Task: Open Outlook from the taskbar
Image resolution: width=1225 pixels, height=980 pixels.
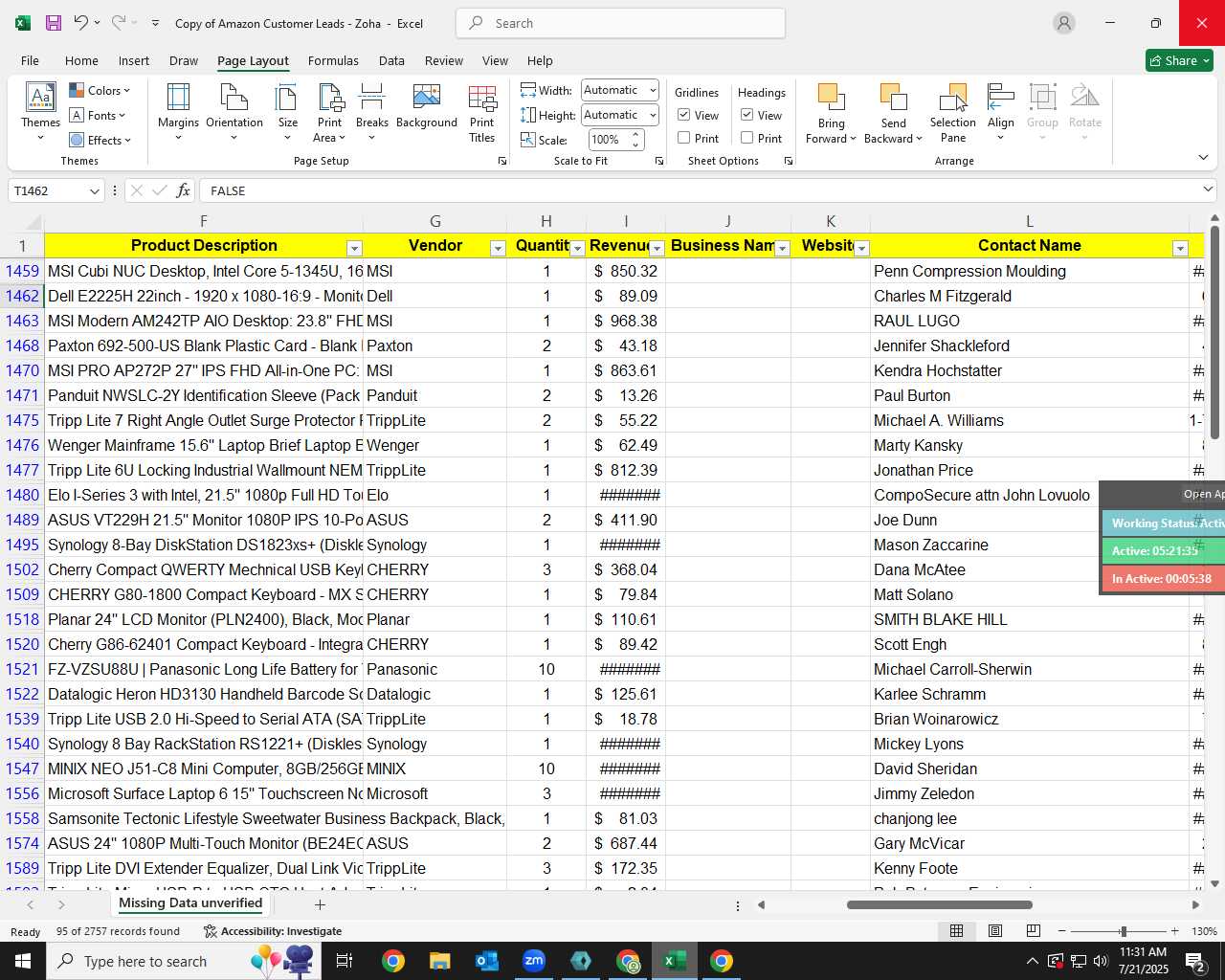Action: [487, 961]
